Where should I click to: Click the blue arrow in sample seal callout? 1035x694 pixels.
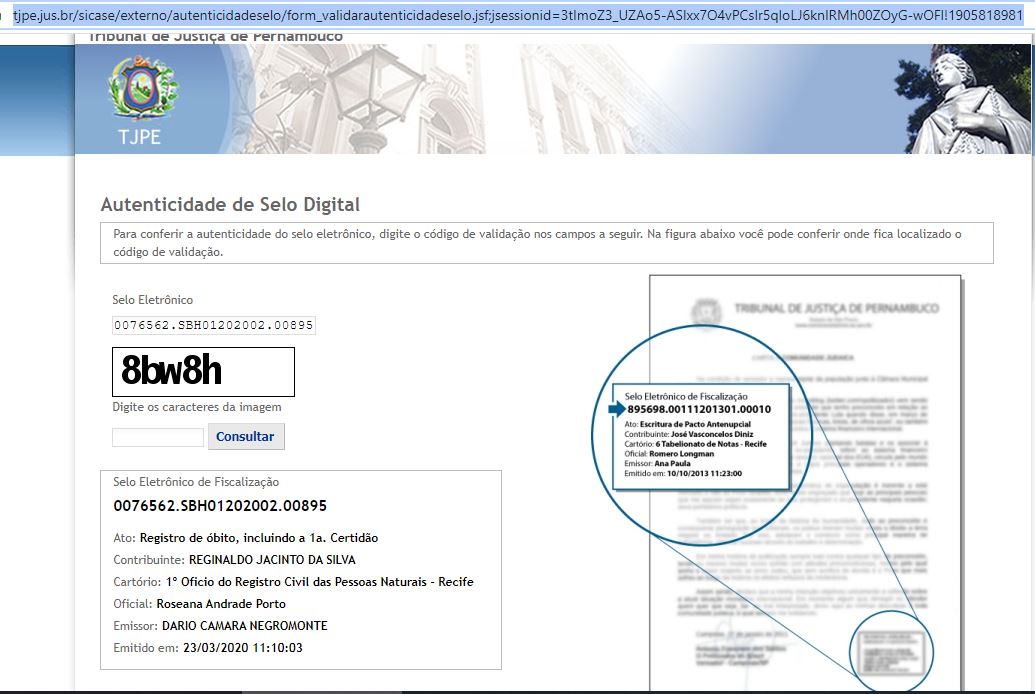click(x=617, y=409)
